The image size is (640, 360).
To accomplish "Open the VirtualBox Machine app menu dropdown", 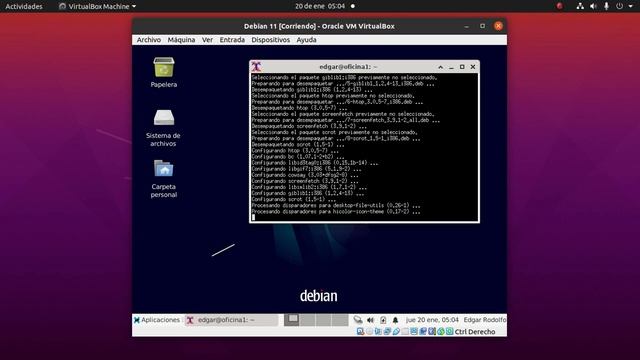I will coord(98,6).
